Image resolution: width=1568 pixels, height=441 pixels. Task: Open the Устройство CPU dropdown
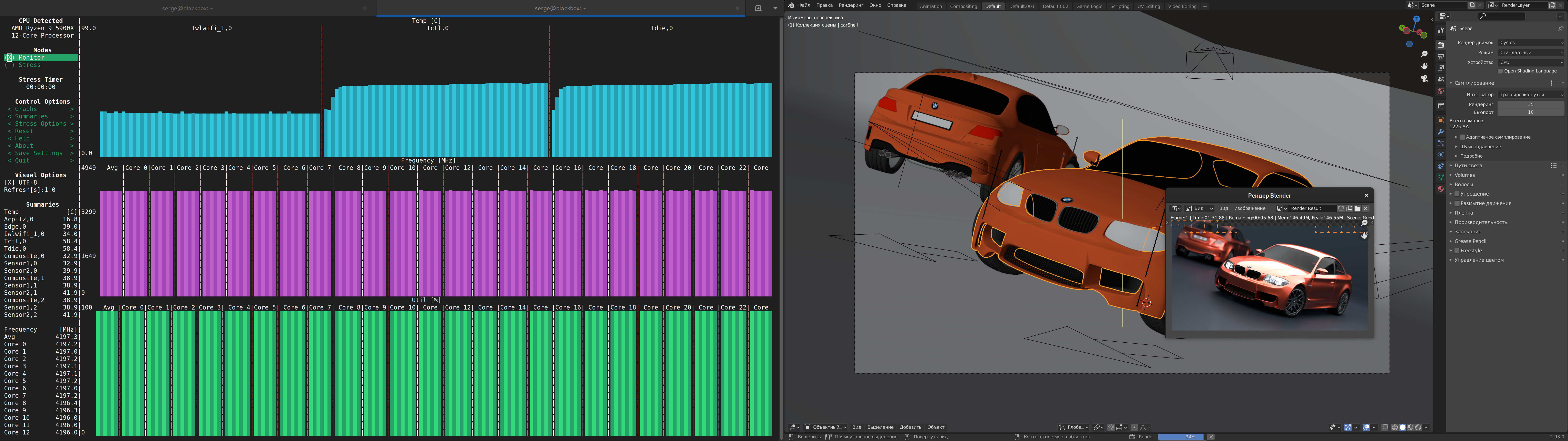coord(1531,62)
